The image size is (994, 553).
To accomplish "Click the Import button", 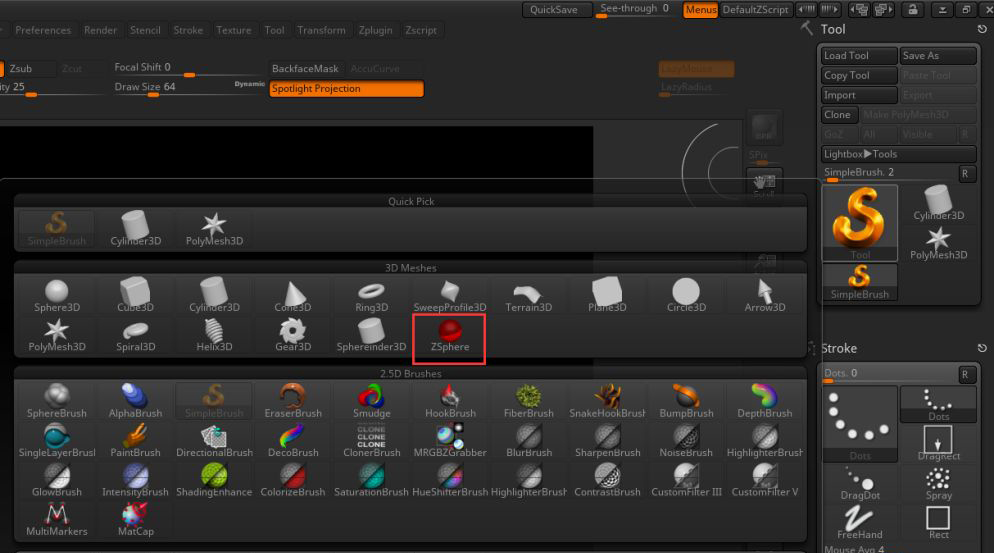I will click(860, 95).
